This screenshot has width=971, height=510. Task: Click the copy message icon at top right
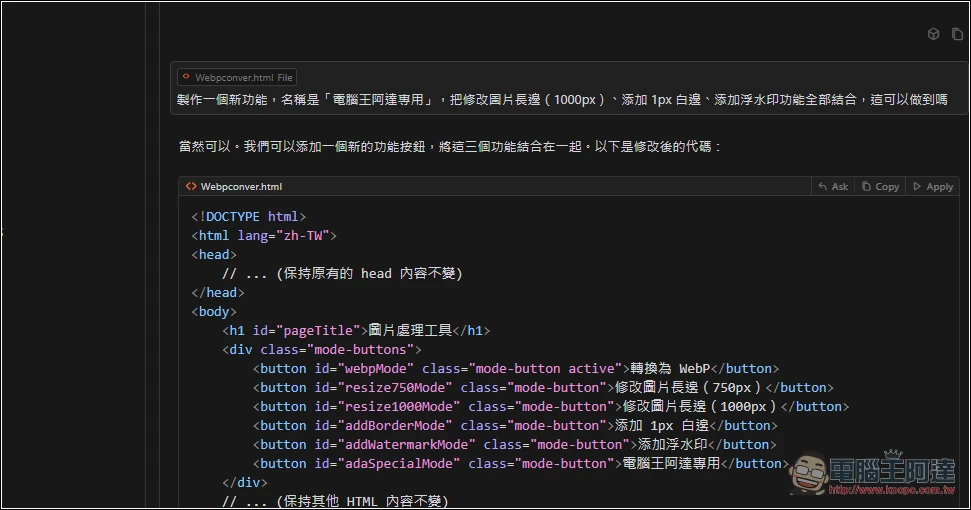click(957, 34)
